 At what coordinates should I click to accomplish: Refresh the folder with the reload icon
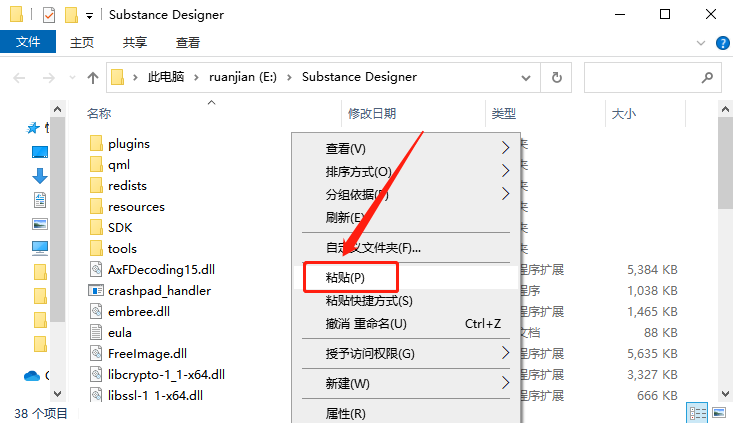(x=556, y=78)
